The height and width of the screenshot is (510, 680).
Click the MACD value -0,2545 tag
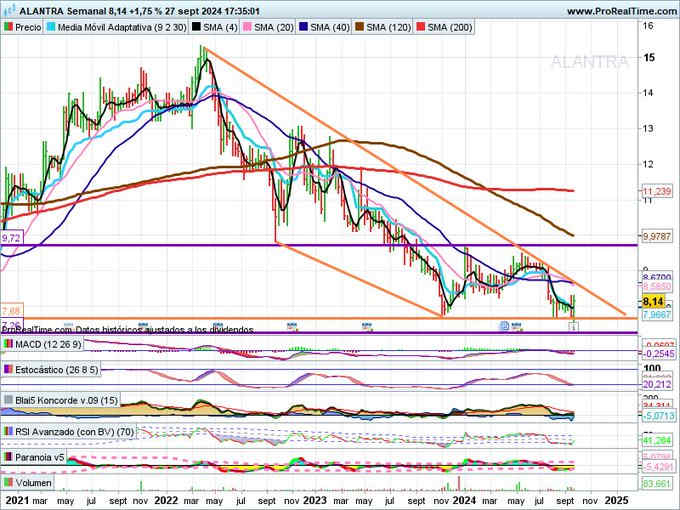click(659, 354)
